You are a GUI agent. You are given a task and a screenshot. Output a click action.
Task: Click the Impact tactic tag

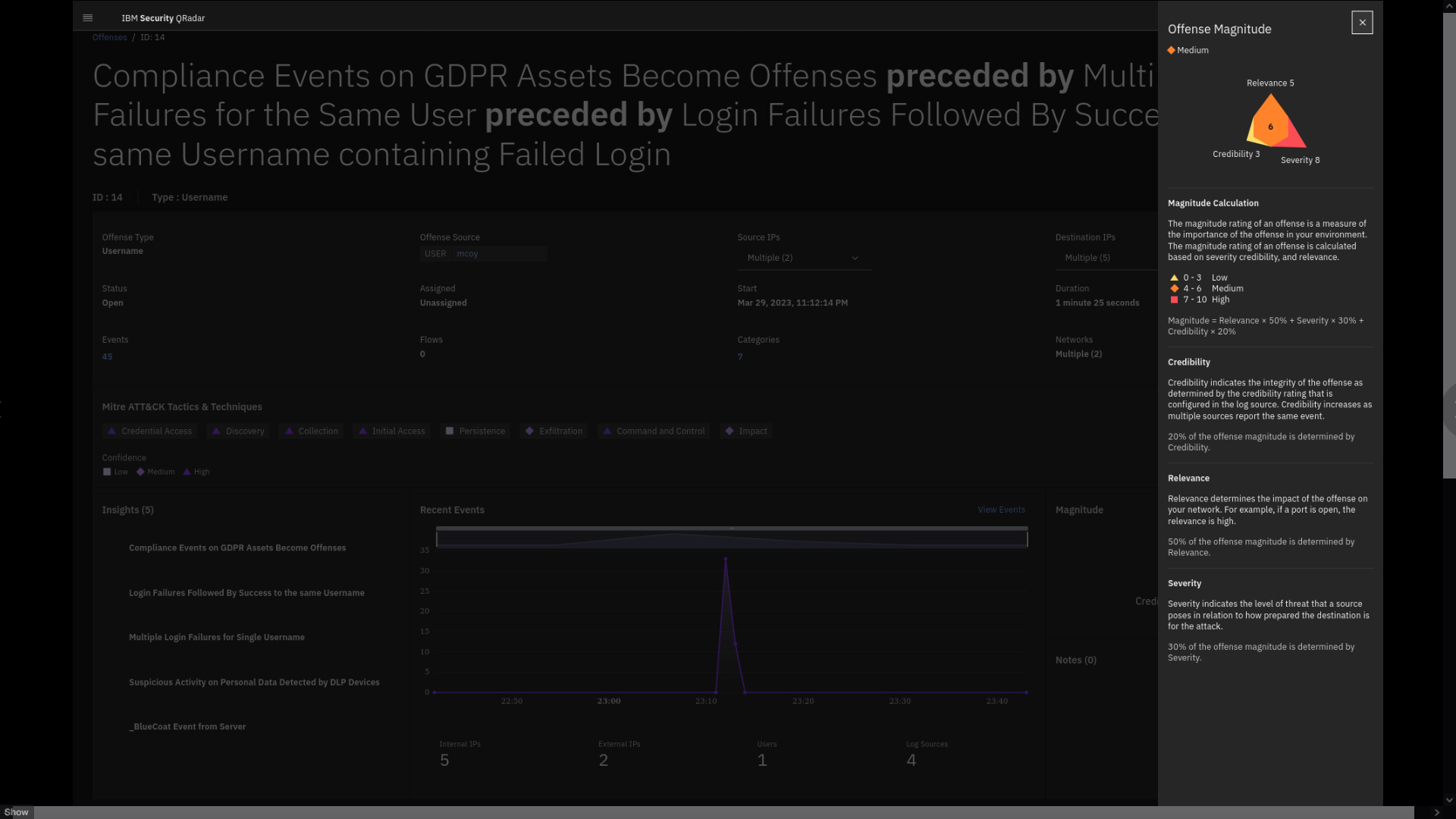point(747,431)
